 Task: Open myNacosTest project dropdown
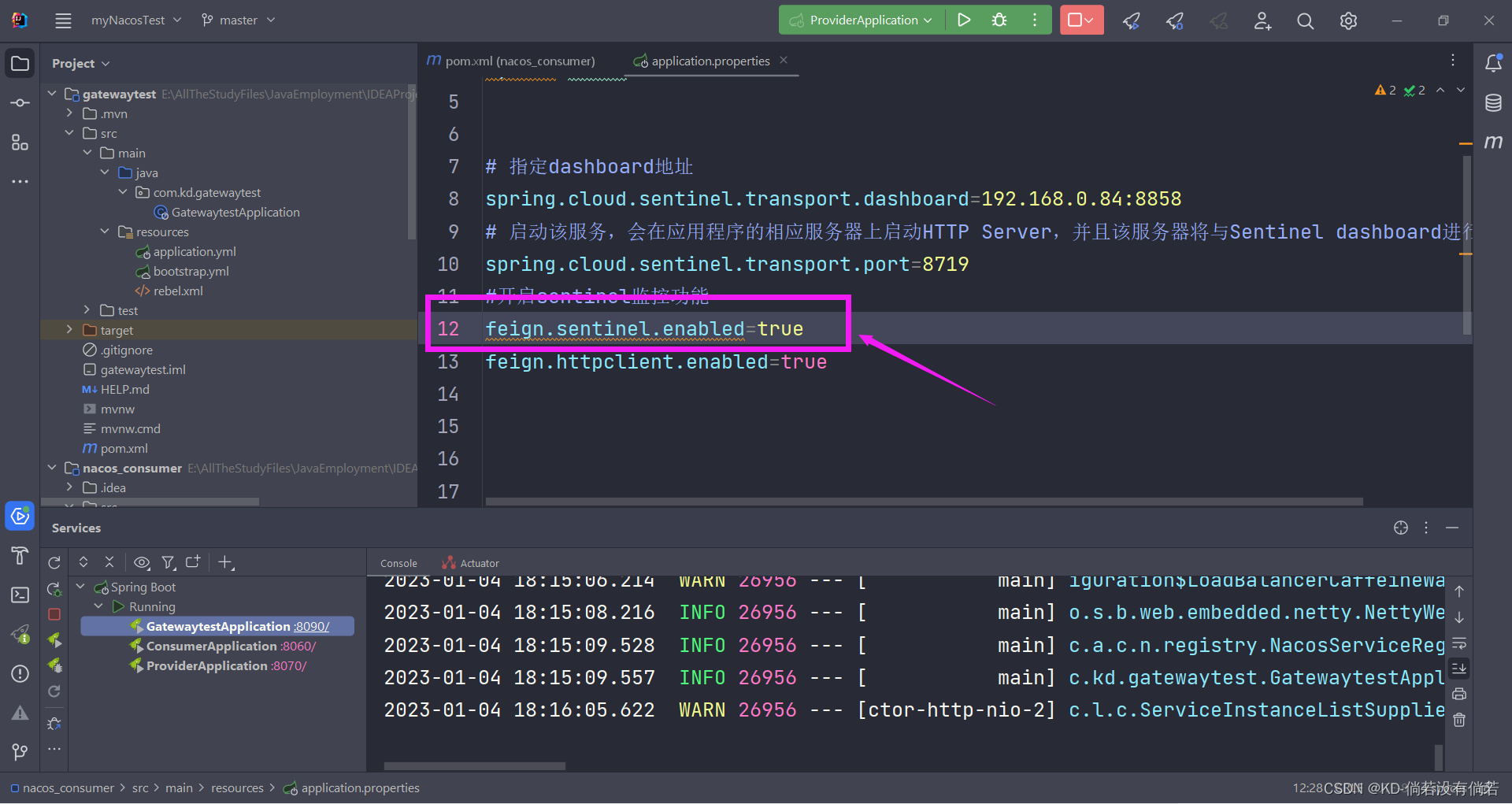(x=135, y=20)
